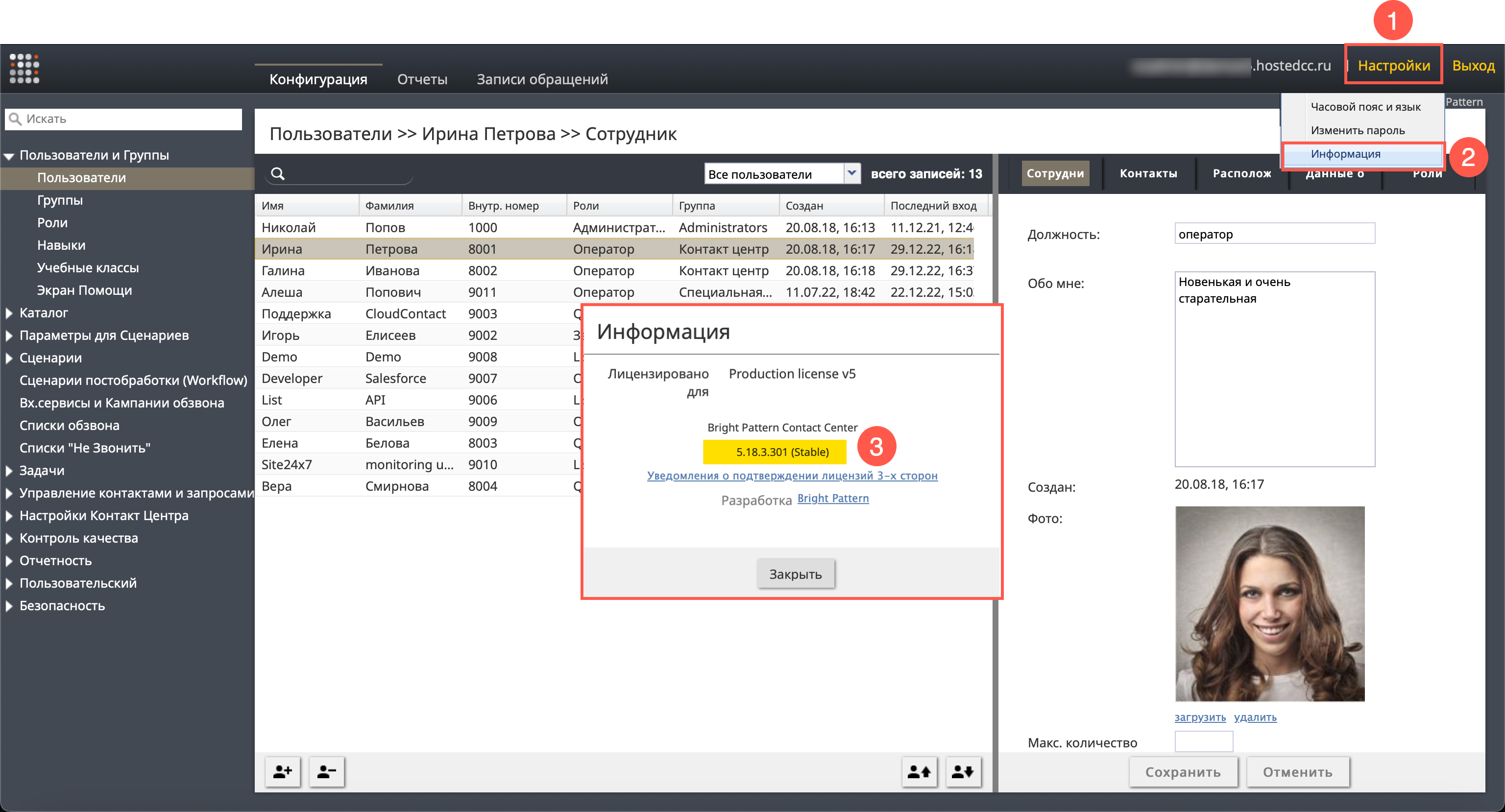Expand the Безопасность tree section

pyautogui.click(x=9, y=606)
